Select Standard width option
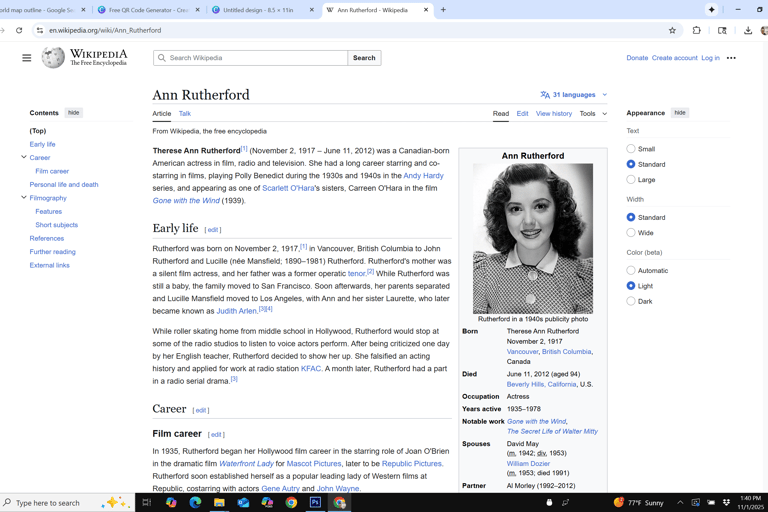The width and height of the screenshot is (768, 512). [x=631, y=217]
